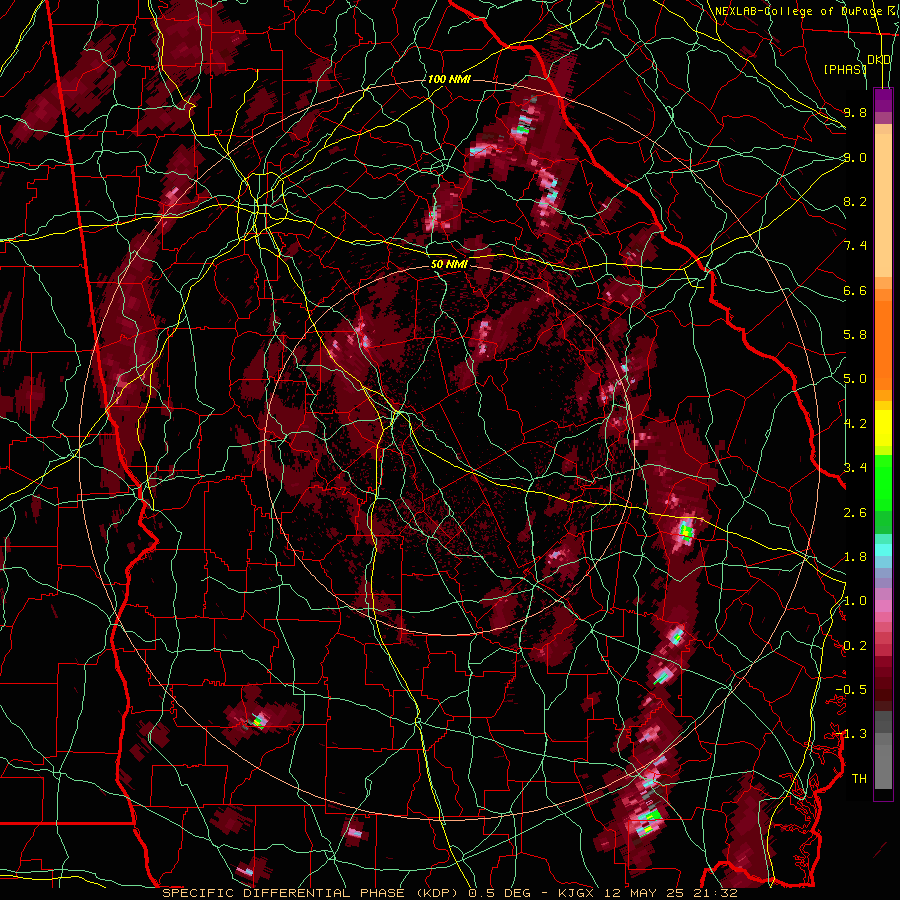Click the -0.5 scale label
This screenshot has width=900, height=900.
[x=851, y=690]
